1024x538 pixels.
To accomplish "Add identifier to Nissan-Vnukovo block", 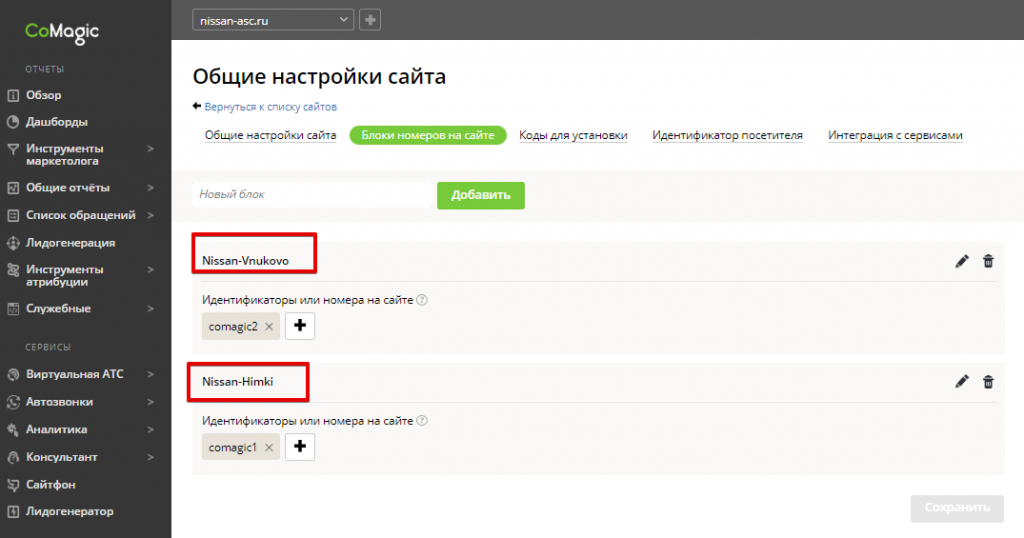I will 300,326.
